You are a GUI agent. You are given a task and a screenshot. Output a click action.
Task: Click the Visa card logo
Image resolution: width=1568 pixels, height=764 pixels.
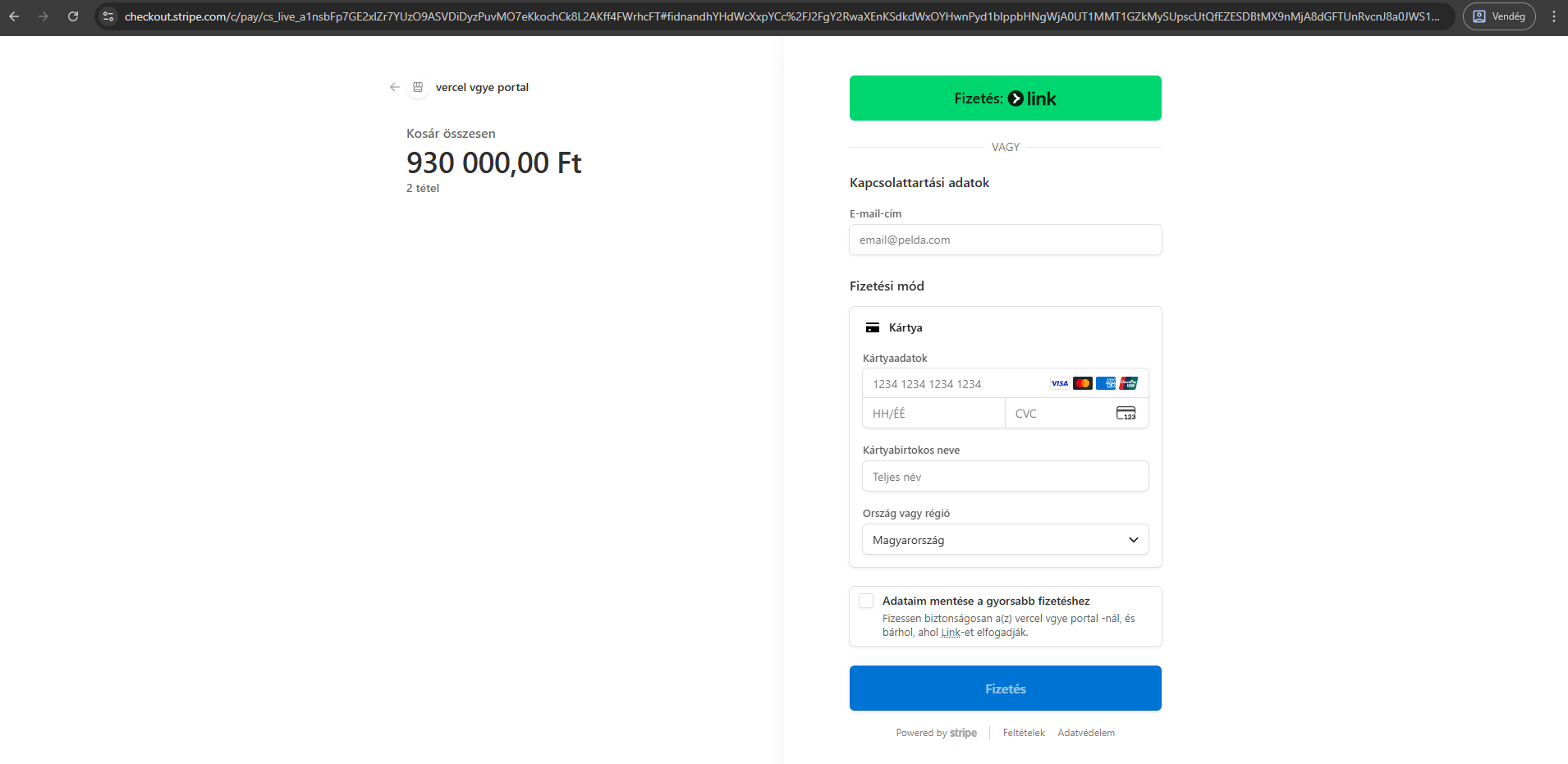coord(1059,383)
